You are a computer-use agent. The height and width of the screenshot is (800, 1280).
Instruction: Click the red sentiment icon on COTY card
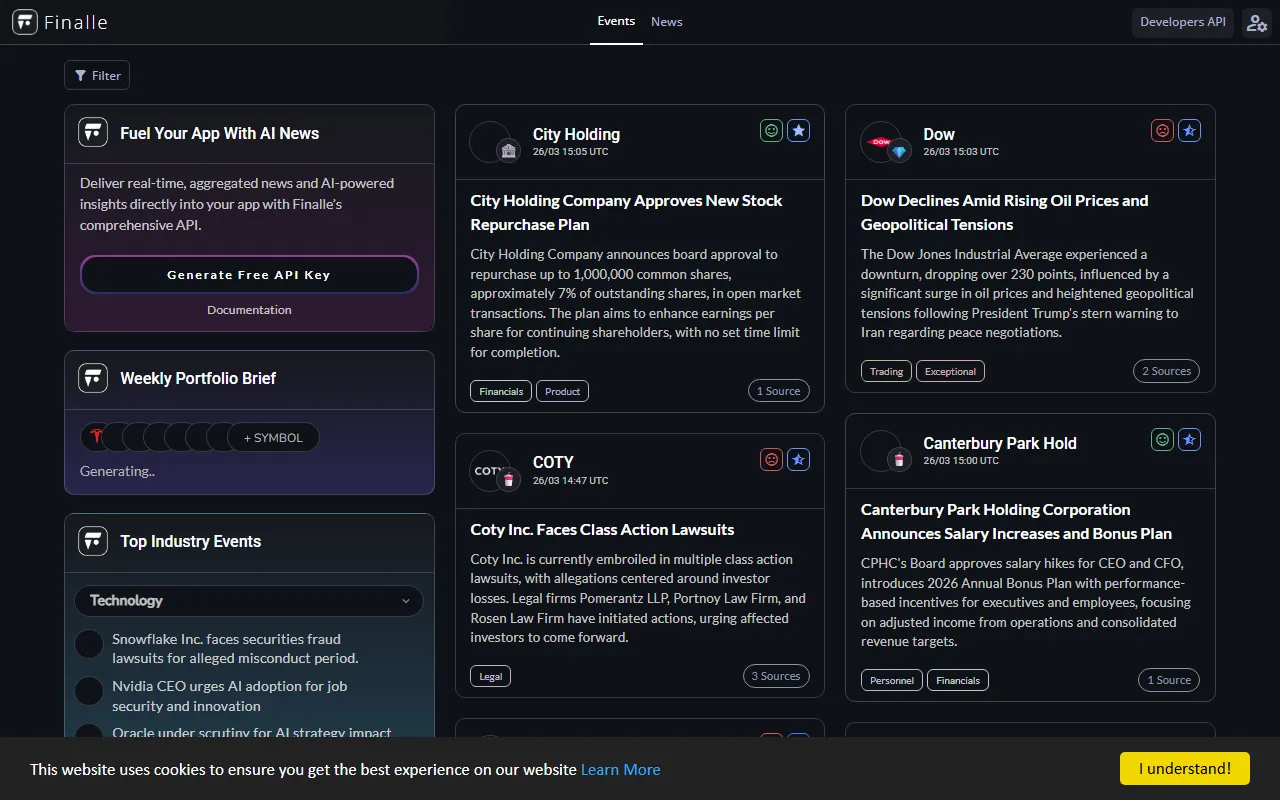coord(771,459)
